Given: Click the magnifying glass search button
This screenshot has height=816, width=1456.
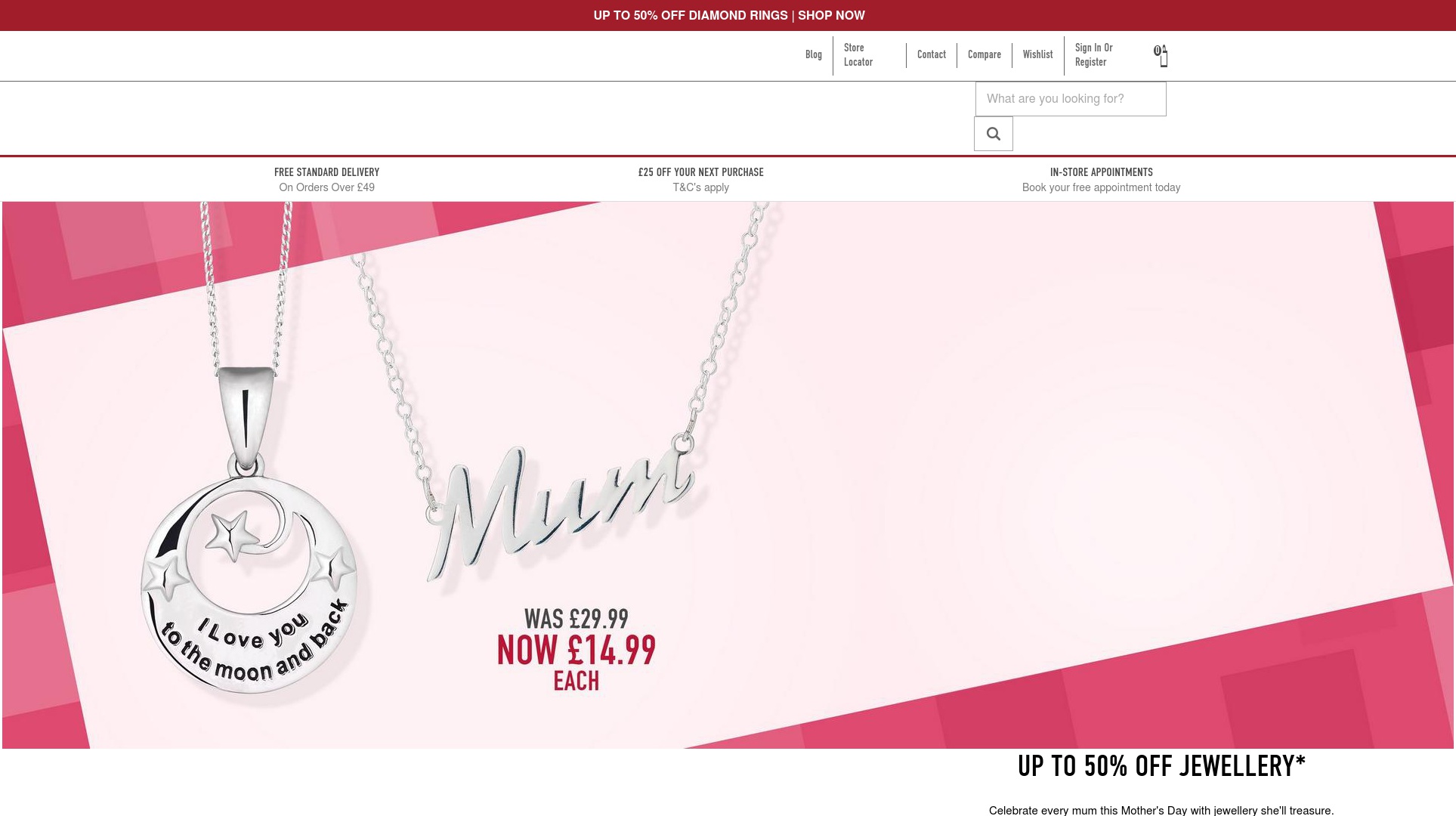Looking at the screenshot, I should tap(993, 134).
